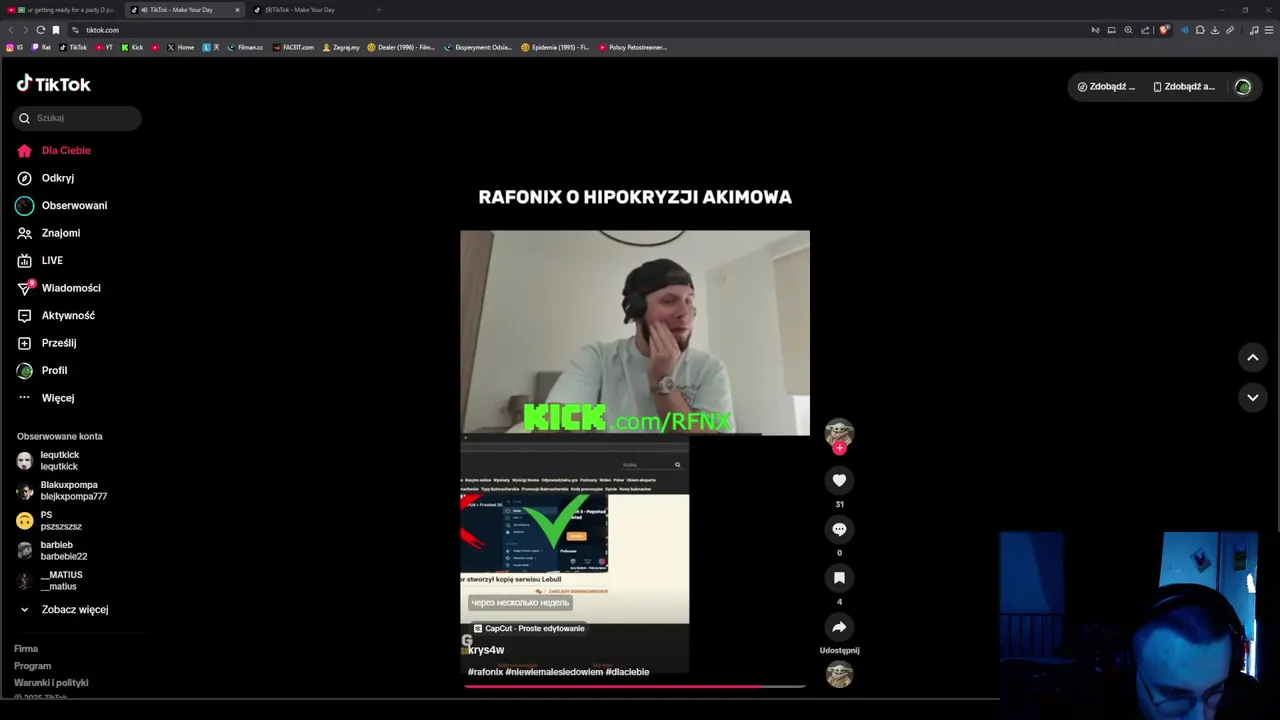Image resolution: width=1280 pixels, height=720 pixels.
Task: Go to next video down chevron
Action: [1252, 397]
